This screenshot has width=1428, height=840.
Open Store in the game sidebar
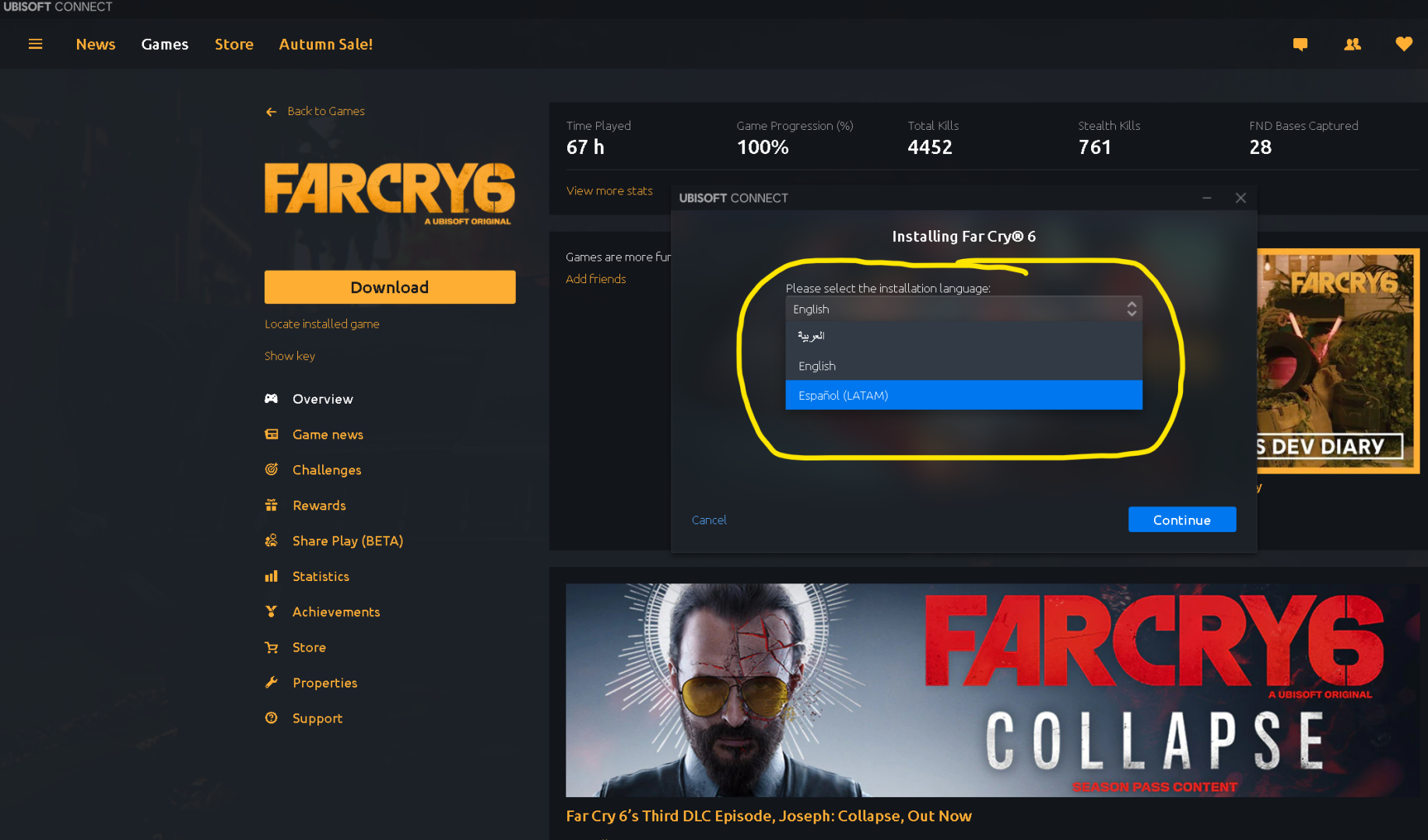click(x=309, y=647)
